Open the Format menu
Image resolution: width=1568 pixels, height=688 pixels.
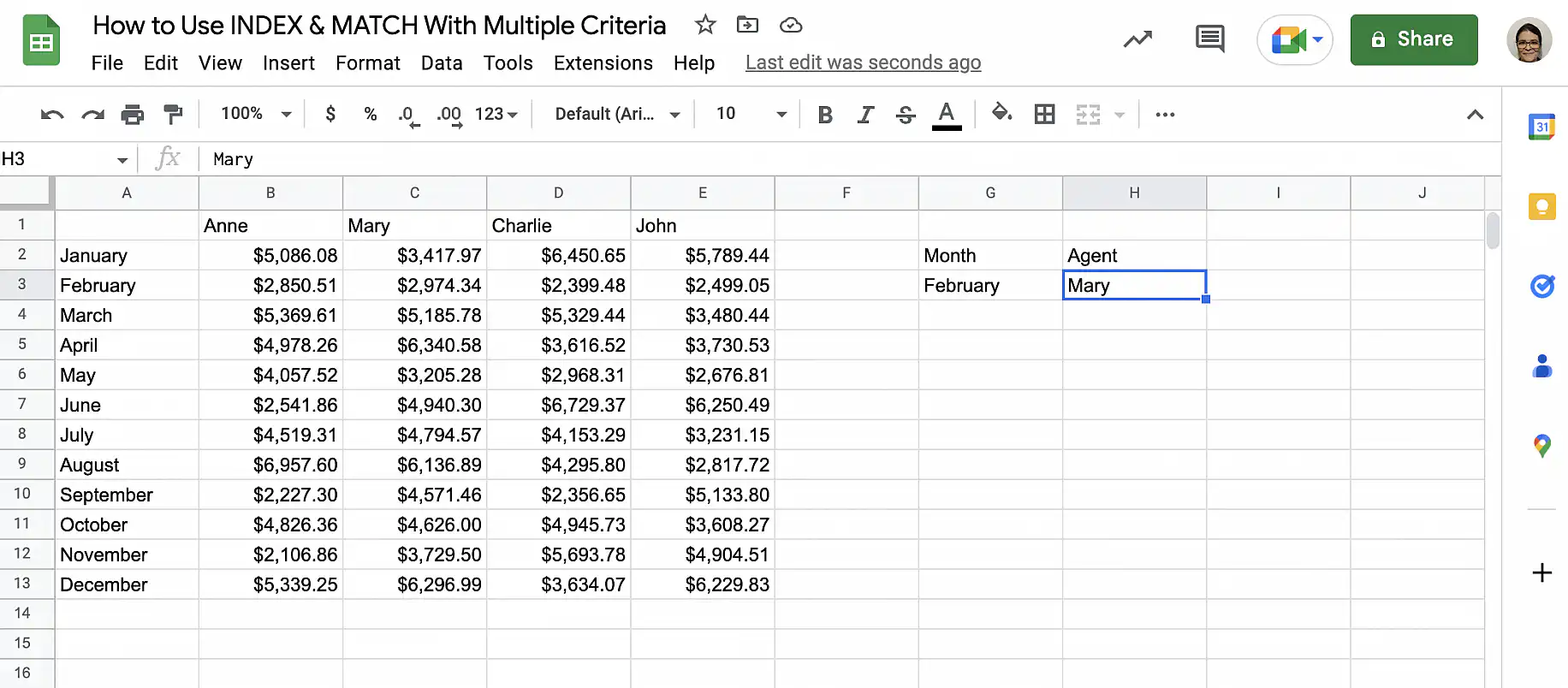tap(368, 63)
